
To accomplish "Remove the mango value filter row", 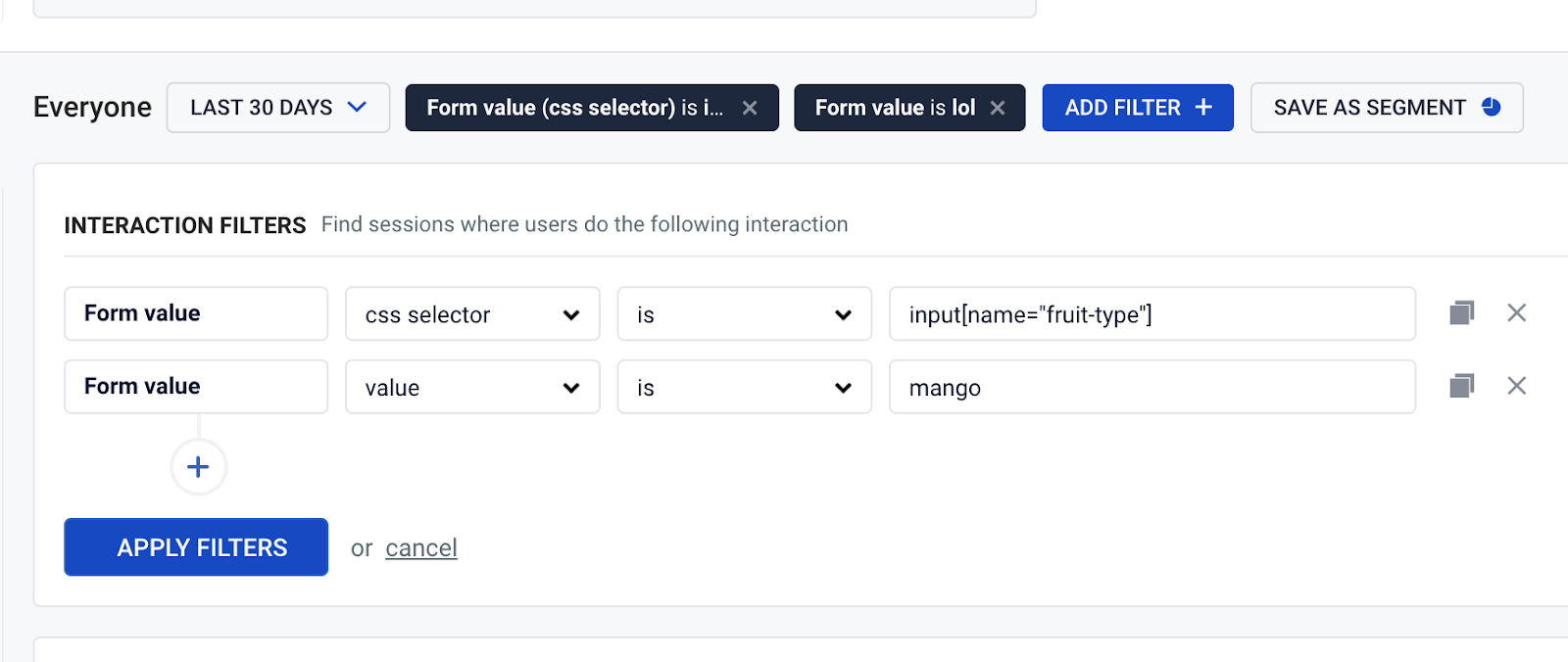I will (1516, 386).
